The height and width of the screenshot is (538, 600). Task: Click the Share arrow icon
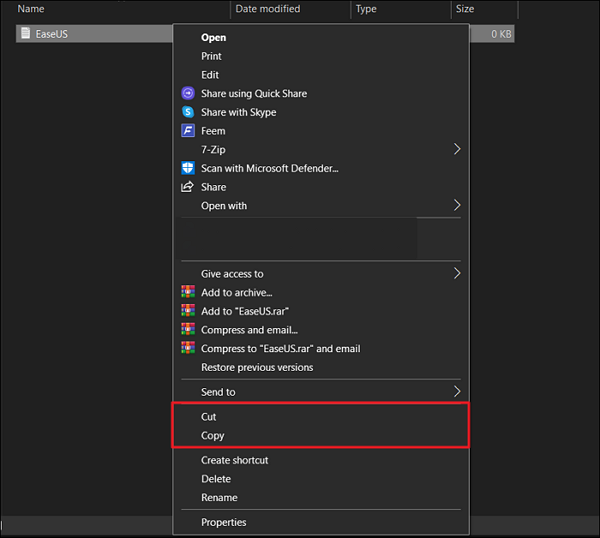click(x=187, y=187)
